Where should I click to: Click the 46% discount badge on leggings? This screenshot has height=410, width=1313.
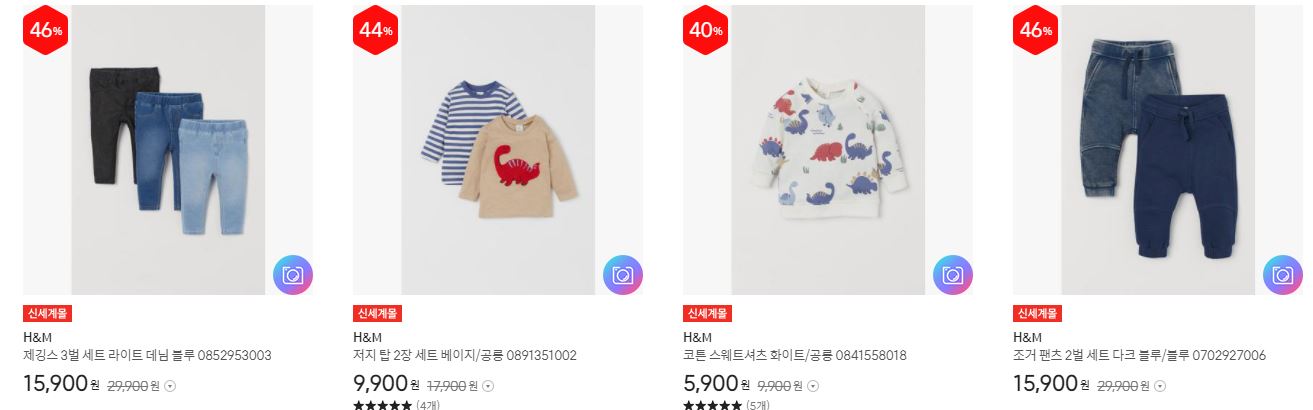coord(45,31)
